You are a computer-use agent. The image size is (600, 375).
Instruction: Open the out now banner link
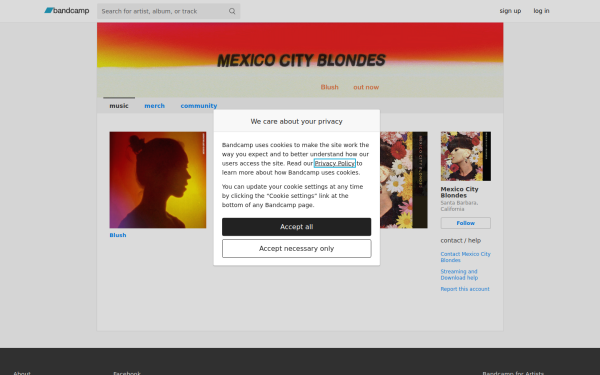pos(366,87)
